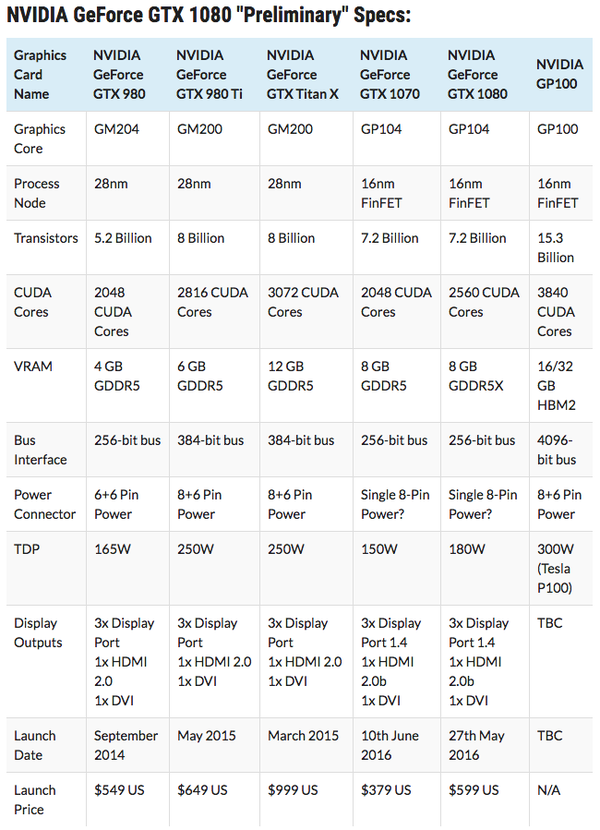Click the Display Outputs row label
600x830 pixels.
coord(38,633)
